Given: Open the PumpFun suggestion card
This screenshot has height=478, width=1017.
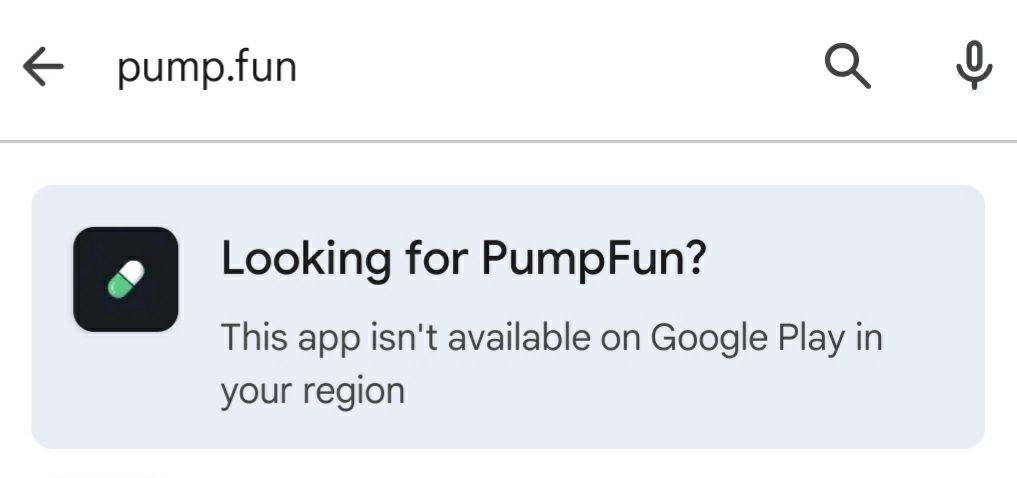Looking at the screenshot, I should tap(508, 316).
